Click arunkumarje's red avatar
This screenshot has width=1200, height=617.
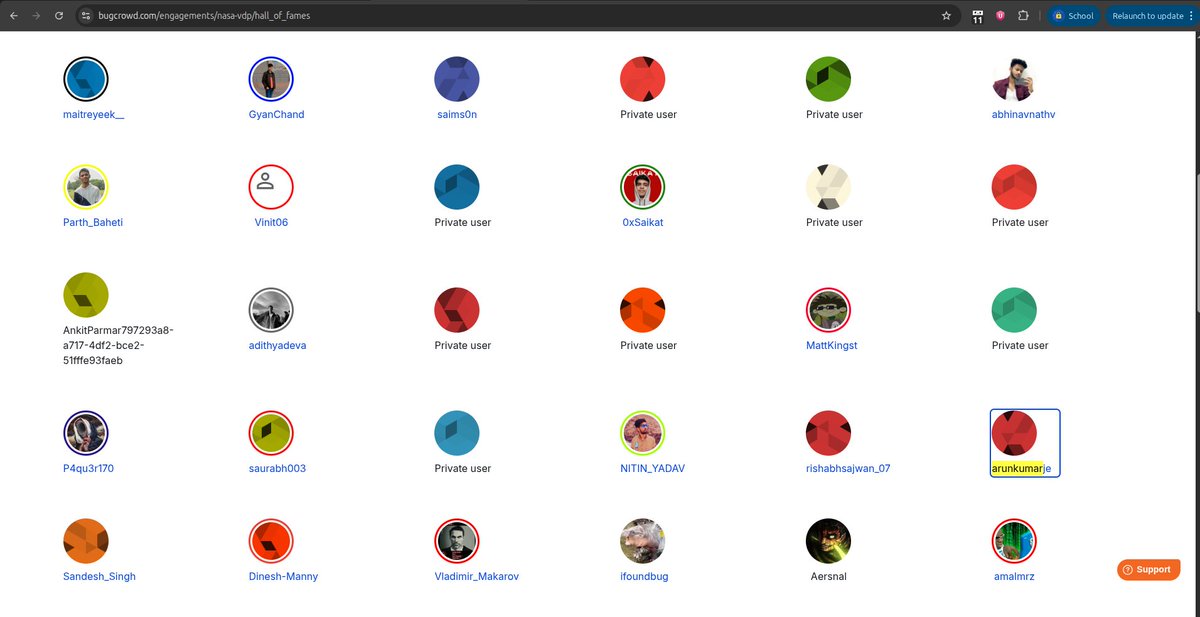[x=1014, y=433]
